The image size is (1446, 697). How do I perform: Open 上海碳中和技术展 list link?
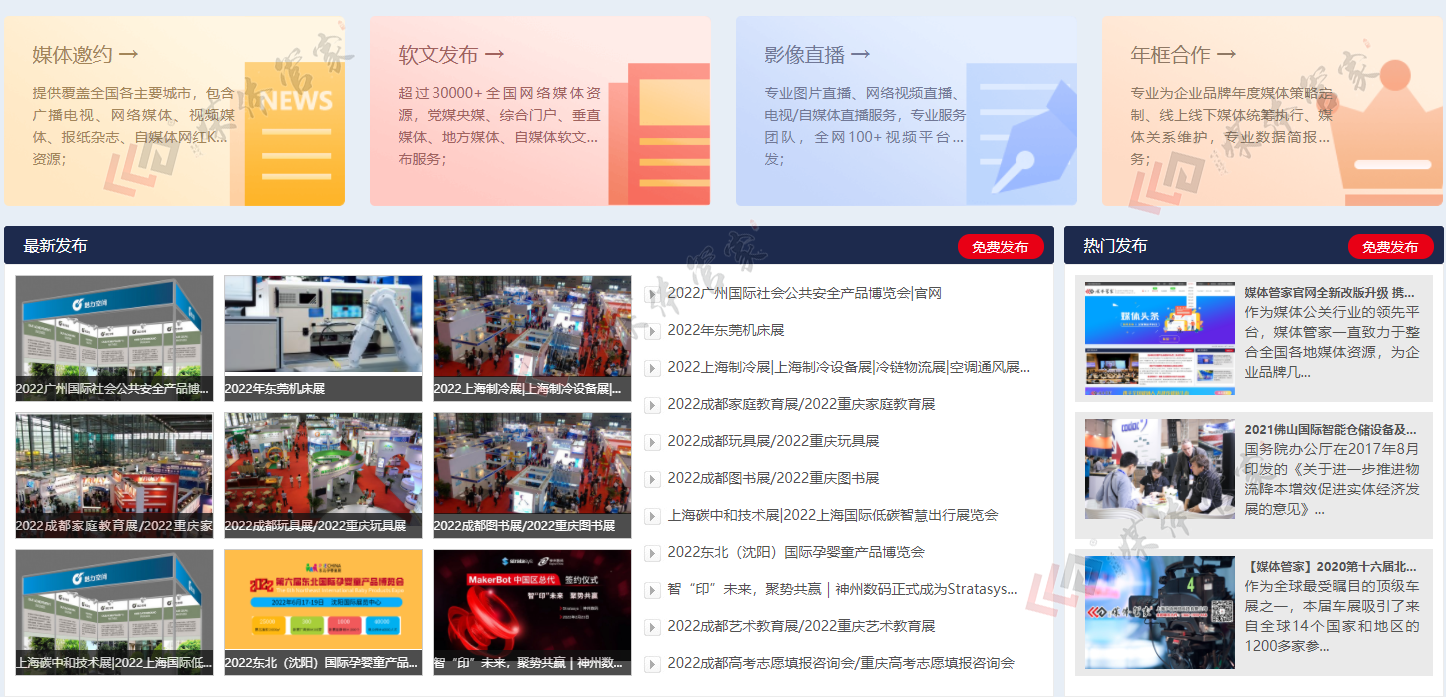(x=832, y=516)
